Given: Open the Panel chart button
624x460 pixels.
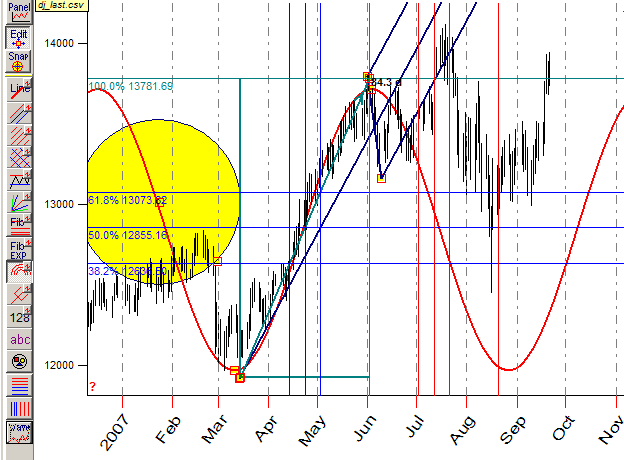Looking at the screenshot, I should pos(18,11).
